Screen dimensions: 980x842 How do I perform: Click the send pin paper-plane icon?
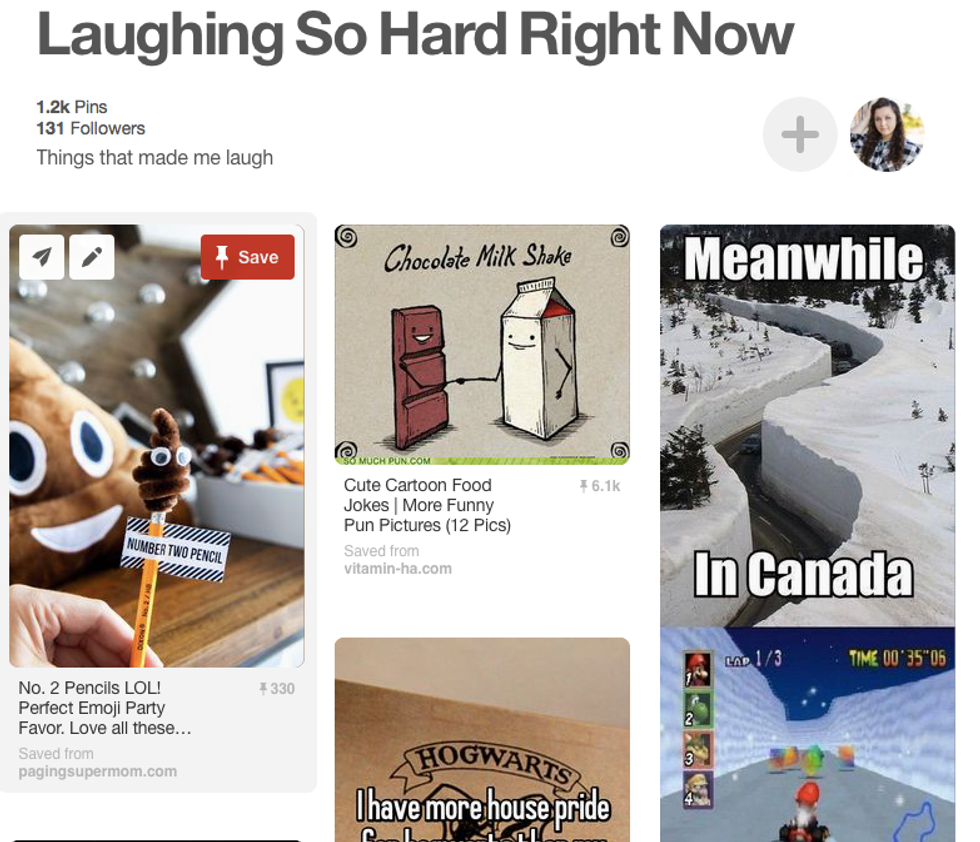coord(42,257)
